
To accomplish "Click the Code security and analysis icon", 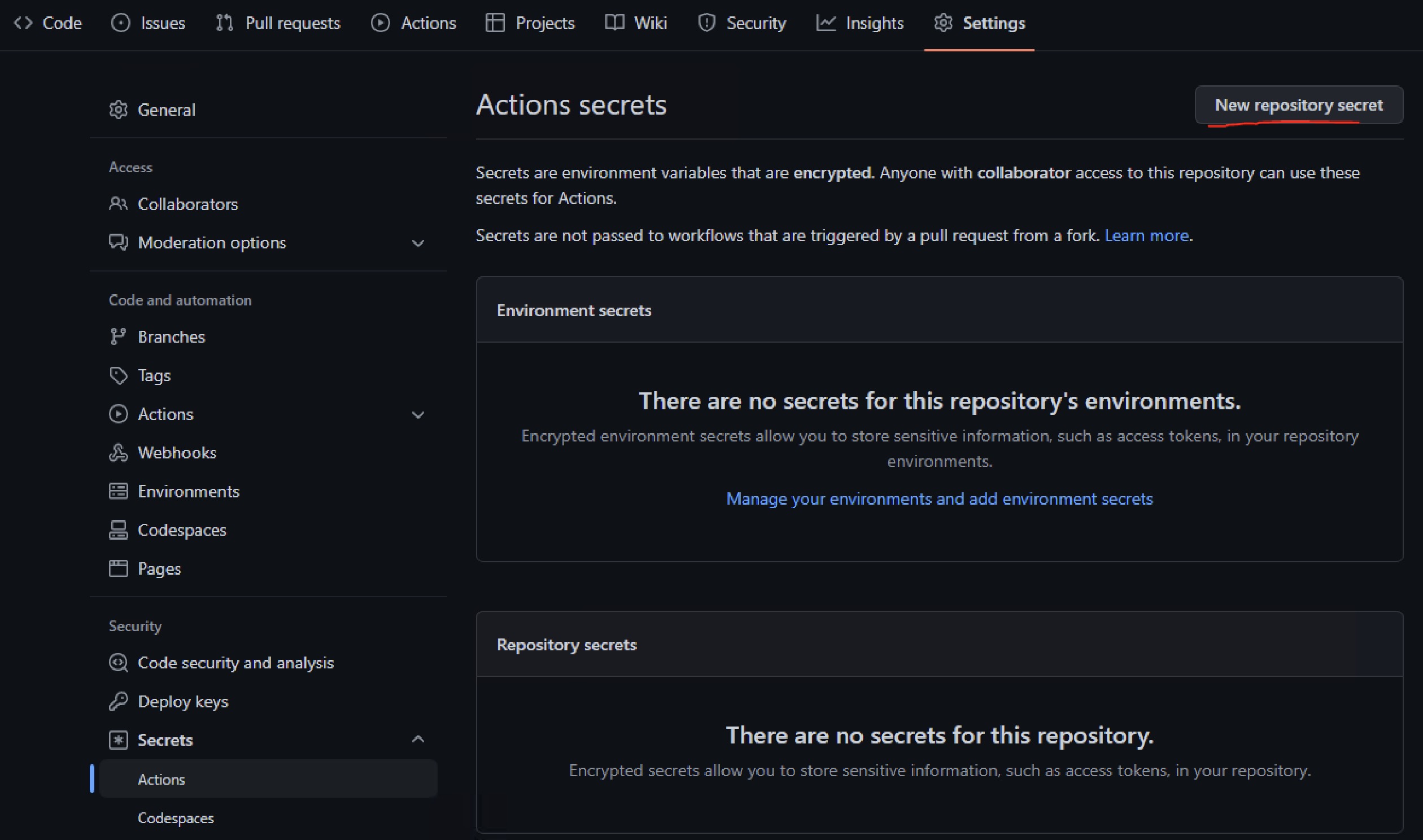I will (x=118, y=663).
